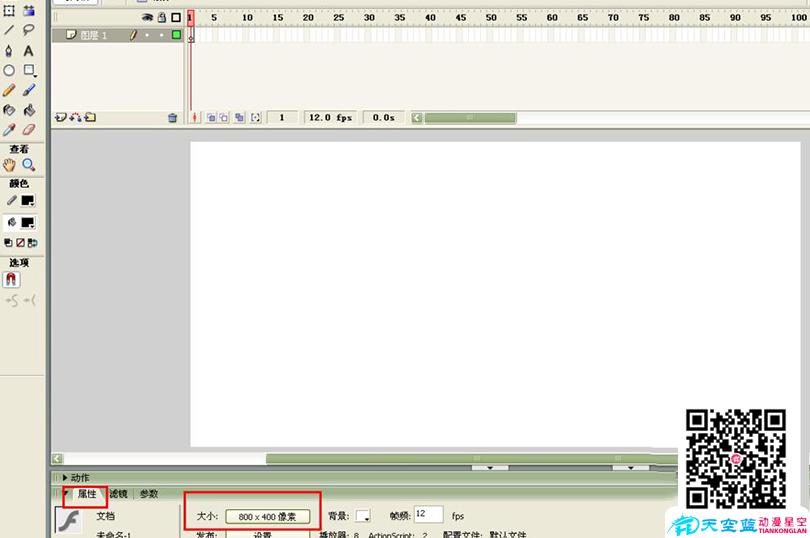810x538 pixels.
Task: Click the Center Frame button
Action: tap(195, 118)
